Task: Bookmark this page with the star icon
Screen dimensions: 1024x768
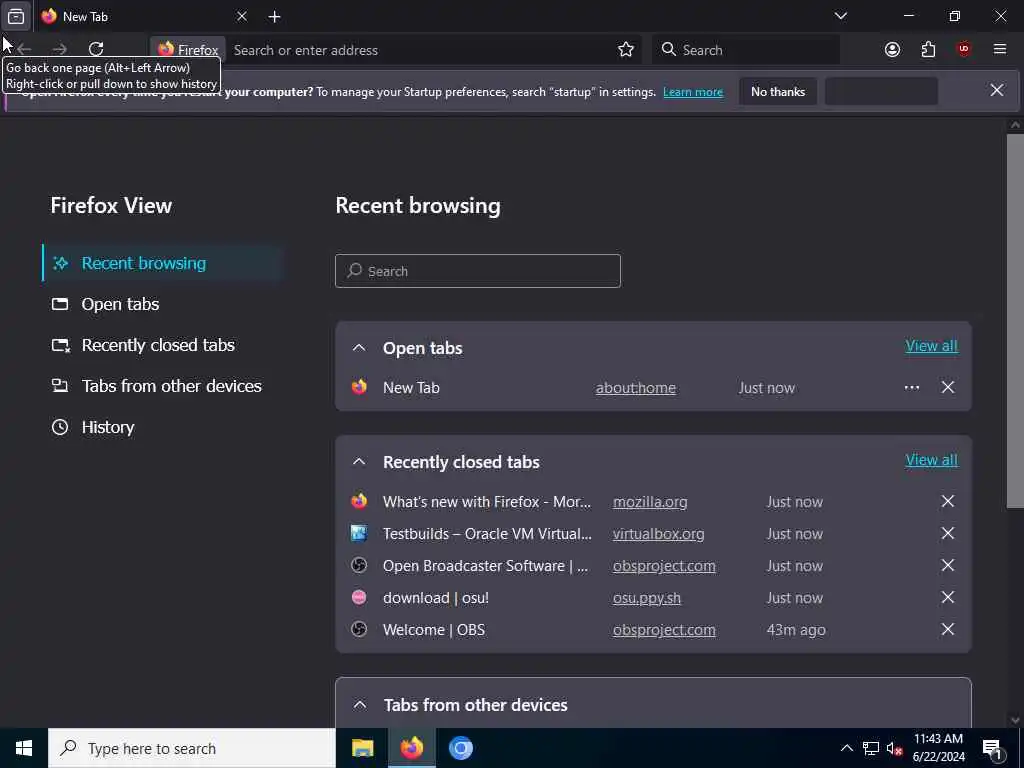Action: (x=626, y=50)
